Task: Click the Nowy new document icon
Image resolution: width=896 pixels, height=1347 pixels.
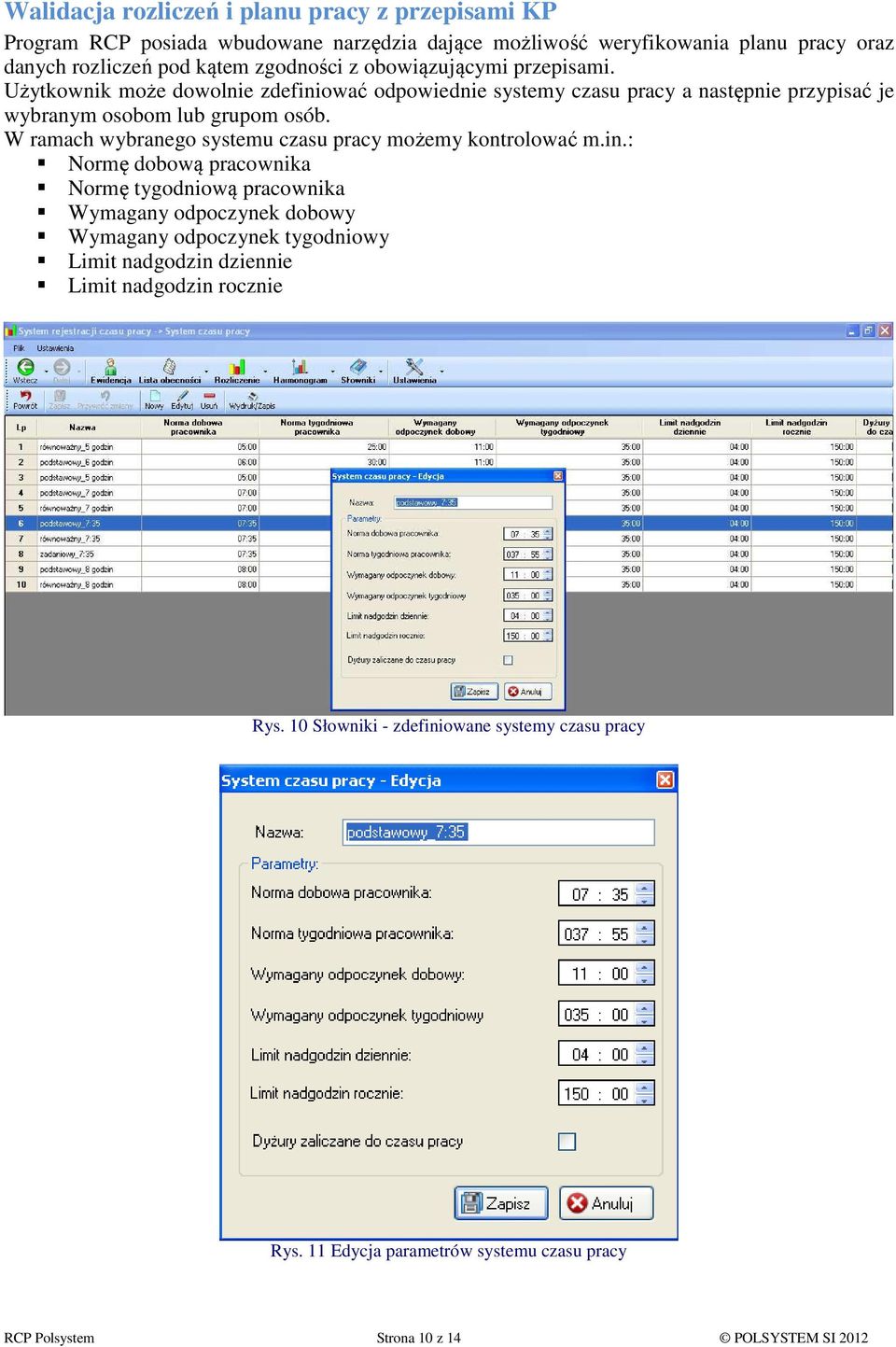Action: tap(154, 396)
